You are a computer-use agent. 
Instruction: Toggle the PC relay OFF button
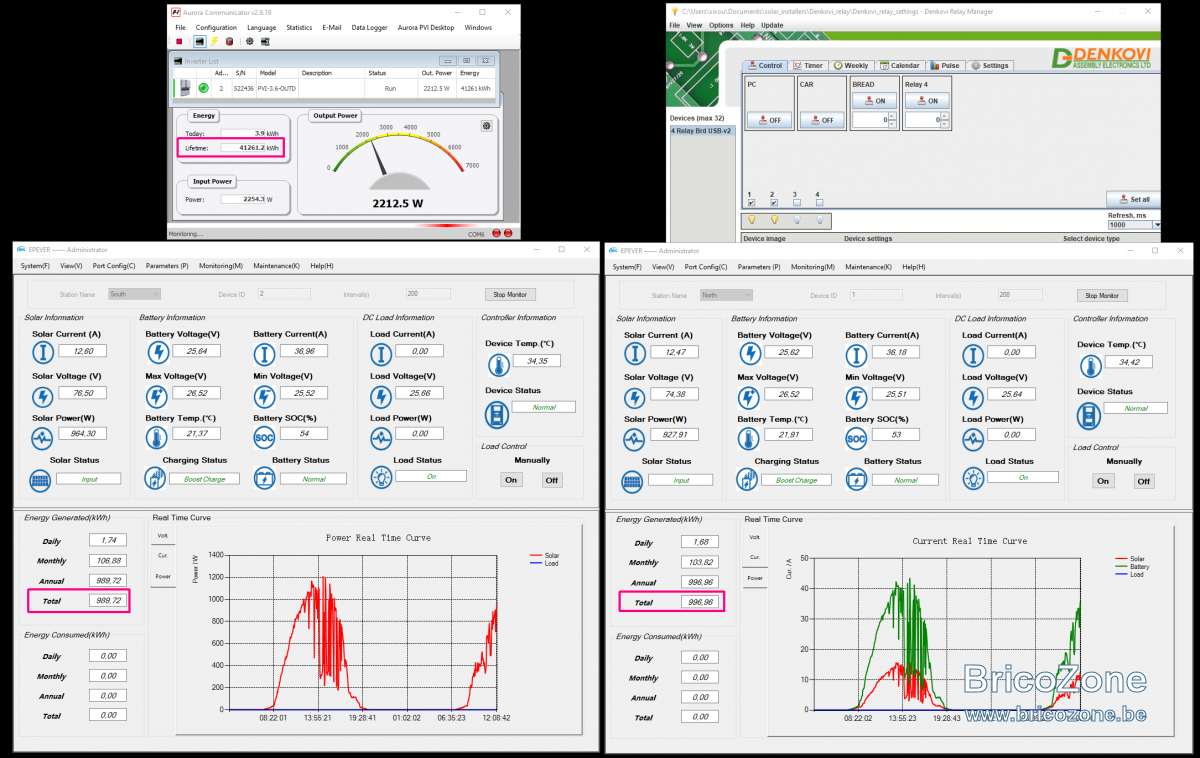(770, 120)
